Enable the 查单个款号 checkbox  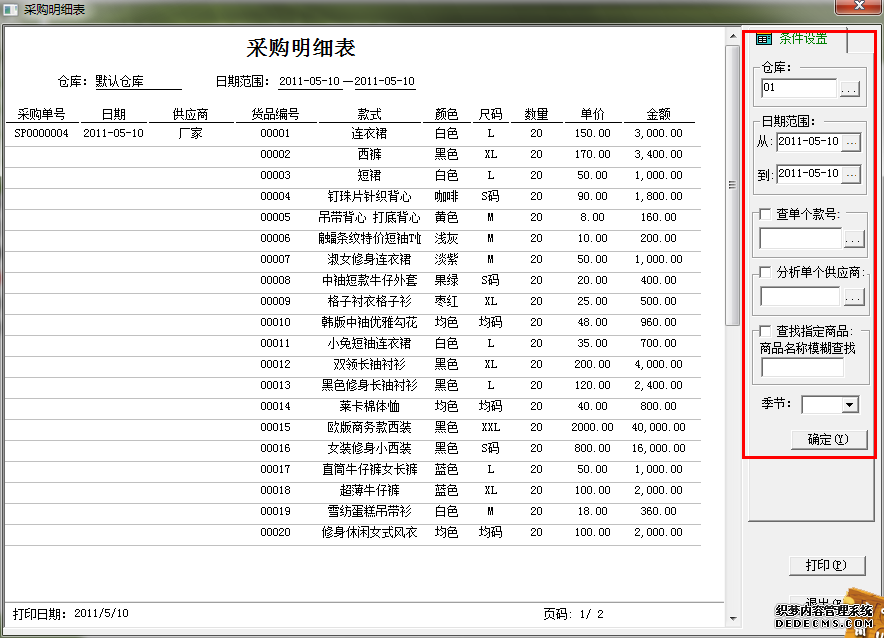coord(766,214)
